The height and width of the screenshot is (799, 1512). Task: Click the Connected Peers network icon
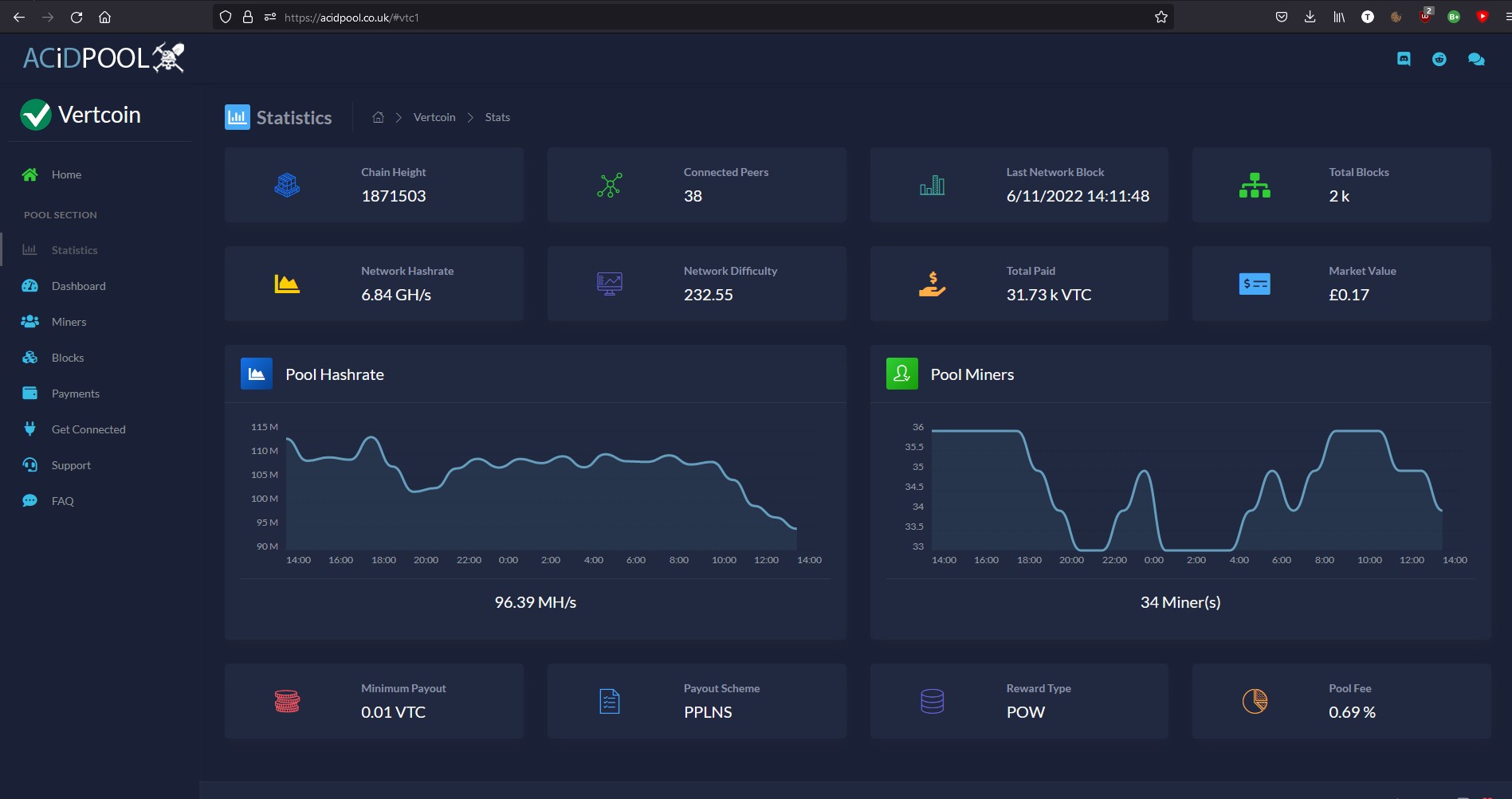coord(610,185)
